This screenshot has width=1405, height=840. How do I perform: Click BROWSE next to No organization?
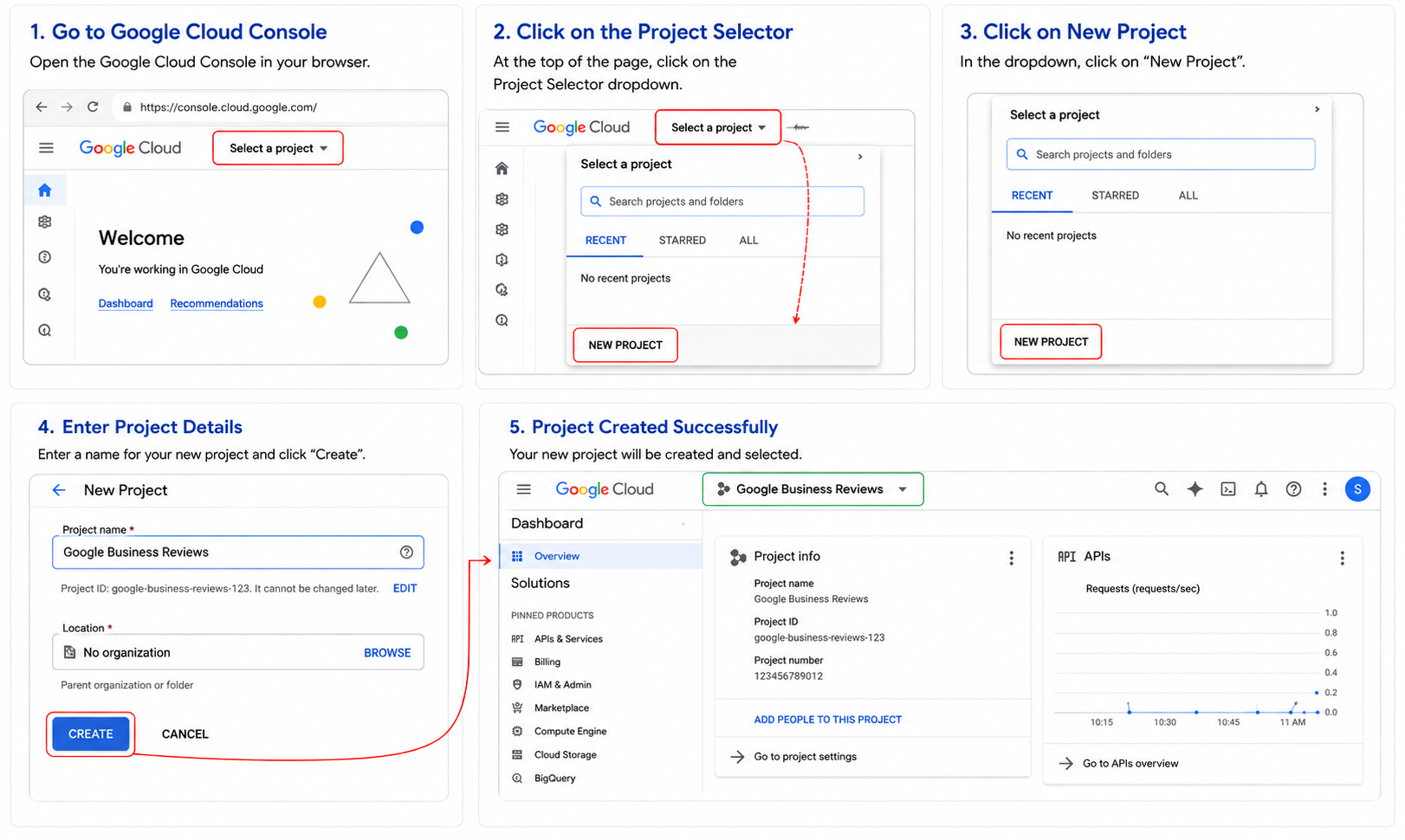(x=387, y=653)
